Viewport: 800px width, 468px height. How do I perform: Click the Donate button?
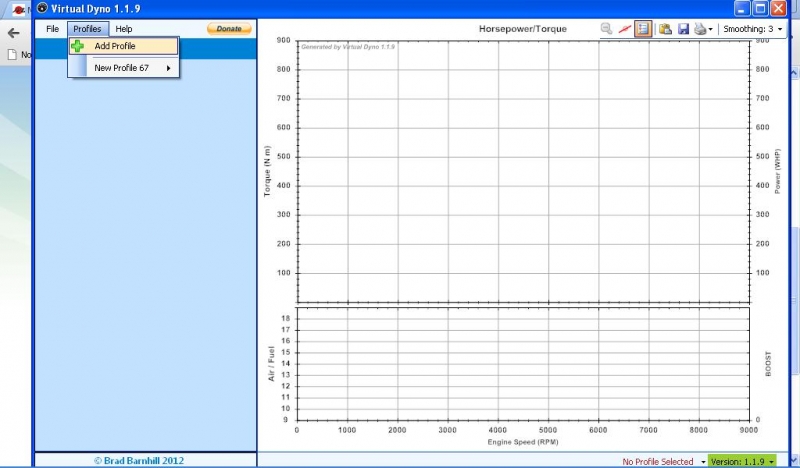[x=229, y=29]
